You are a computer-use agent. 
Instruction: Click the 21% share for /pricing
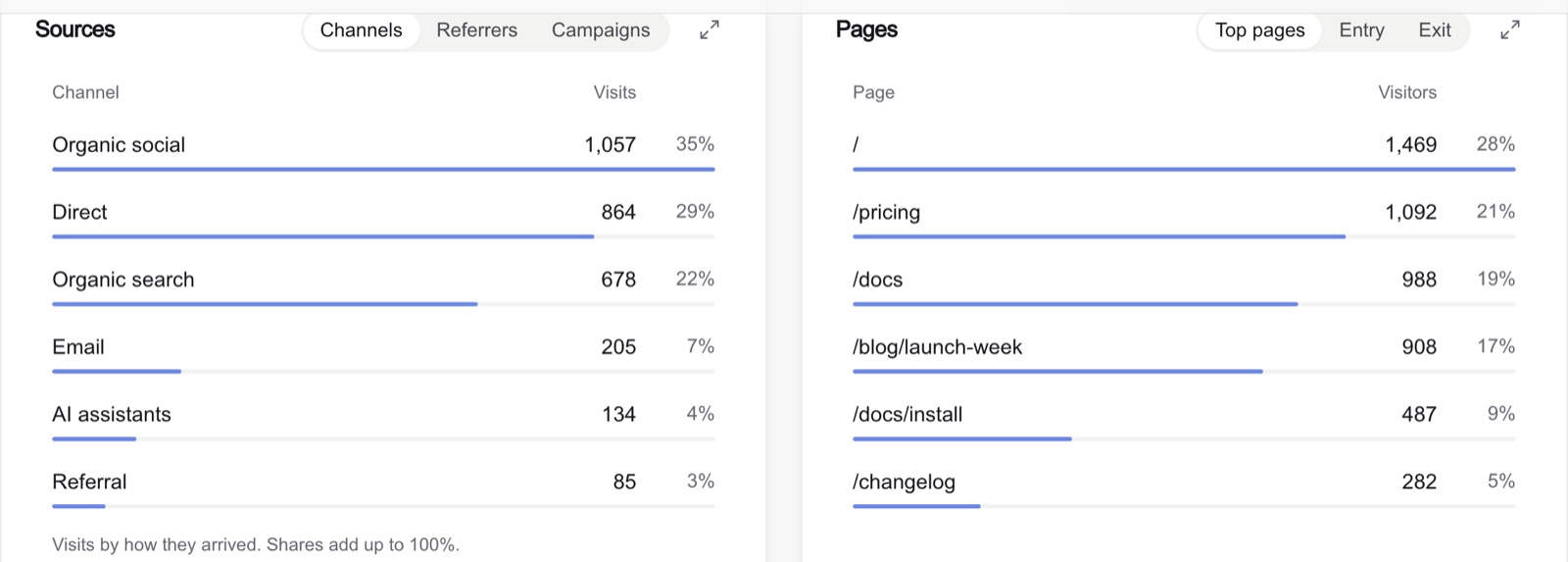[x=1495, y=211]
